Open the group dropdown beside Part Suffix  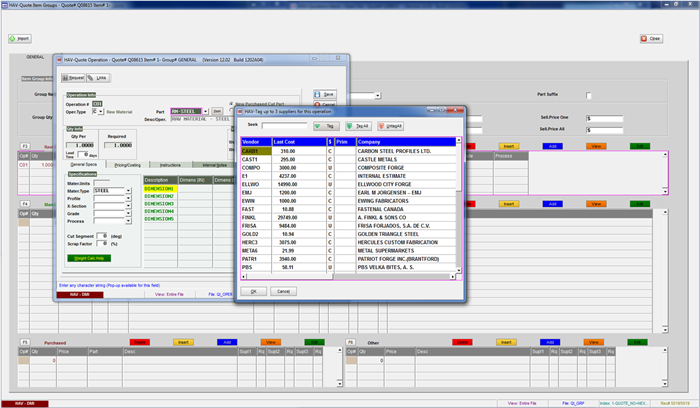378,96
